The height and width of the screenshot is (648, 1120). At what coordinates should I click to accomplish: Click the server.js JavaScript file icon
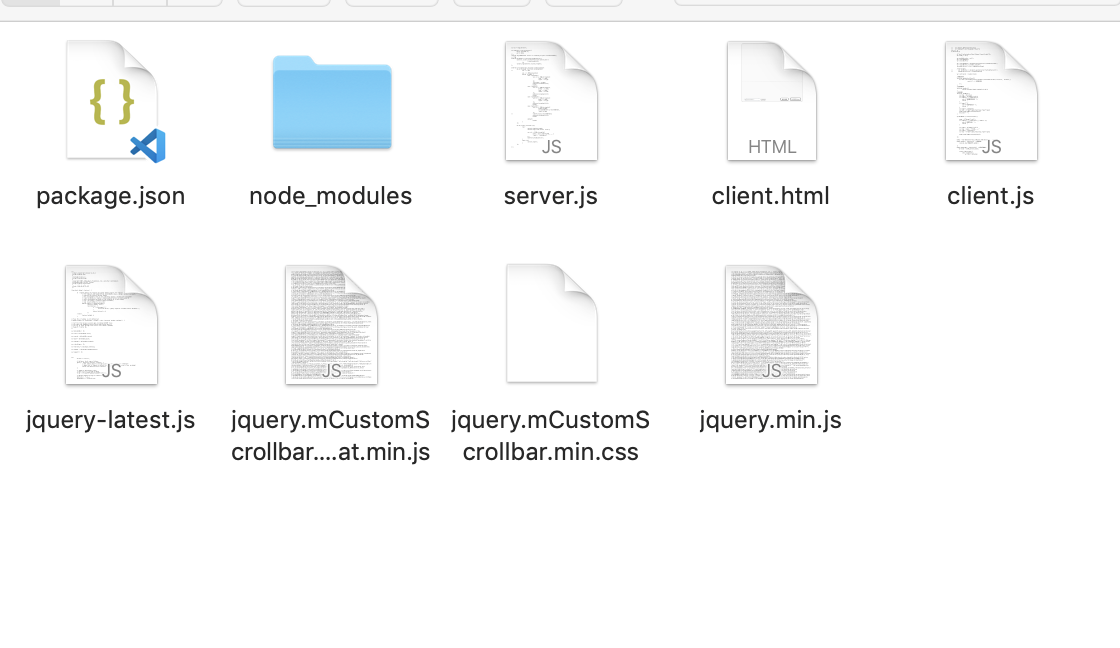click(x=550, y=100)
